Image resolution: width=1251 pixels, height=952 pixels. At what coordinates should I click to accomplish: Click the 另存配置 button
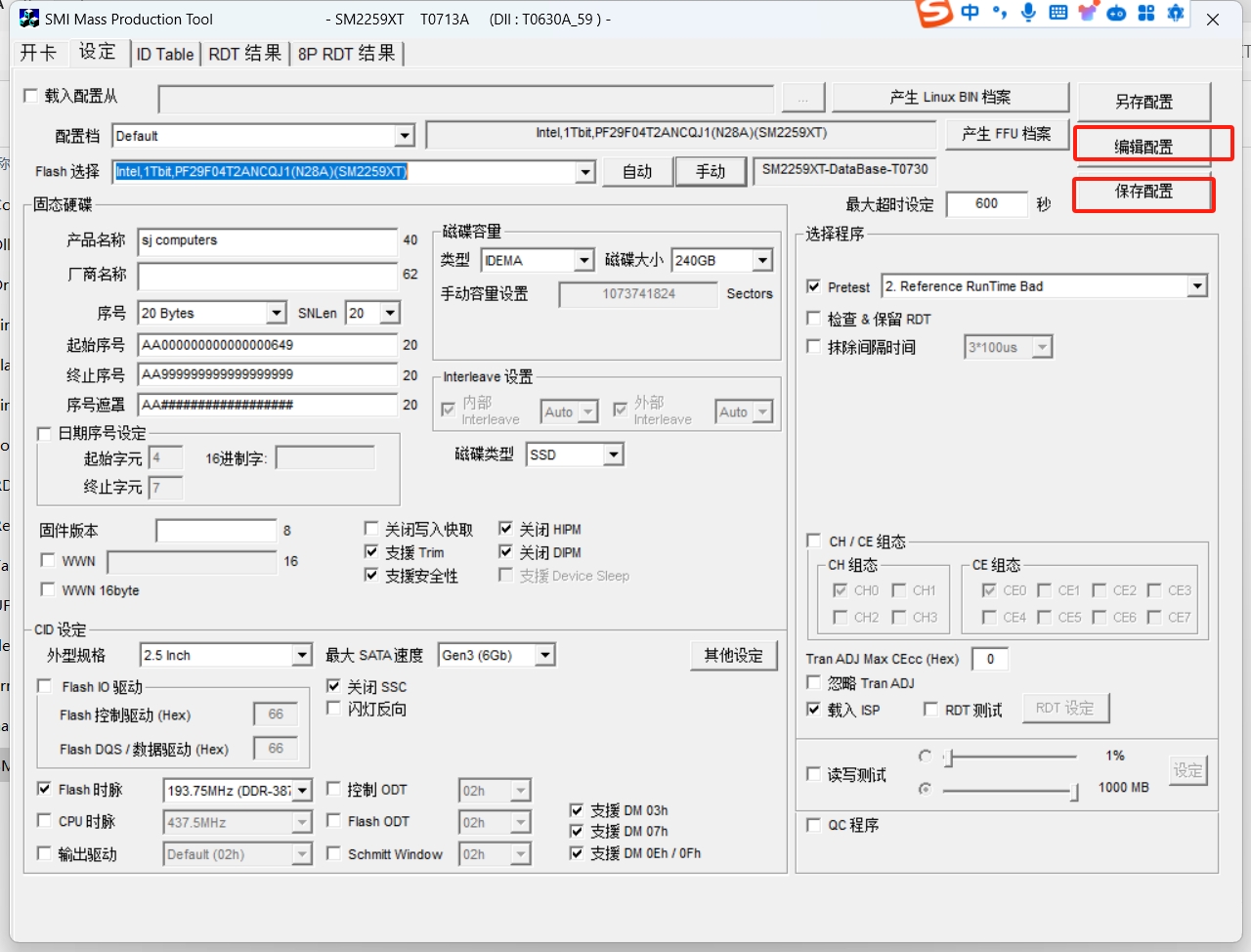pyautogui.click(x=1143, y=102)
